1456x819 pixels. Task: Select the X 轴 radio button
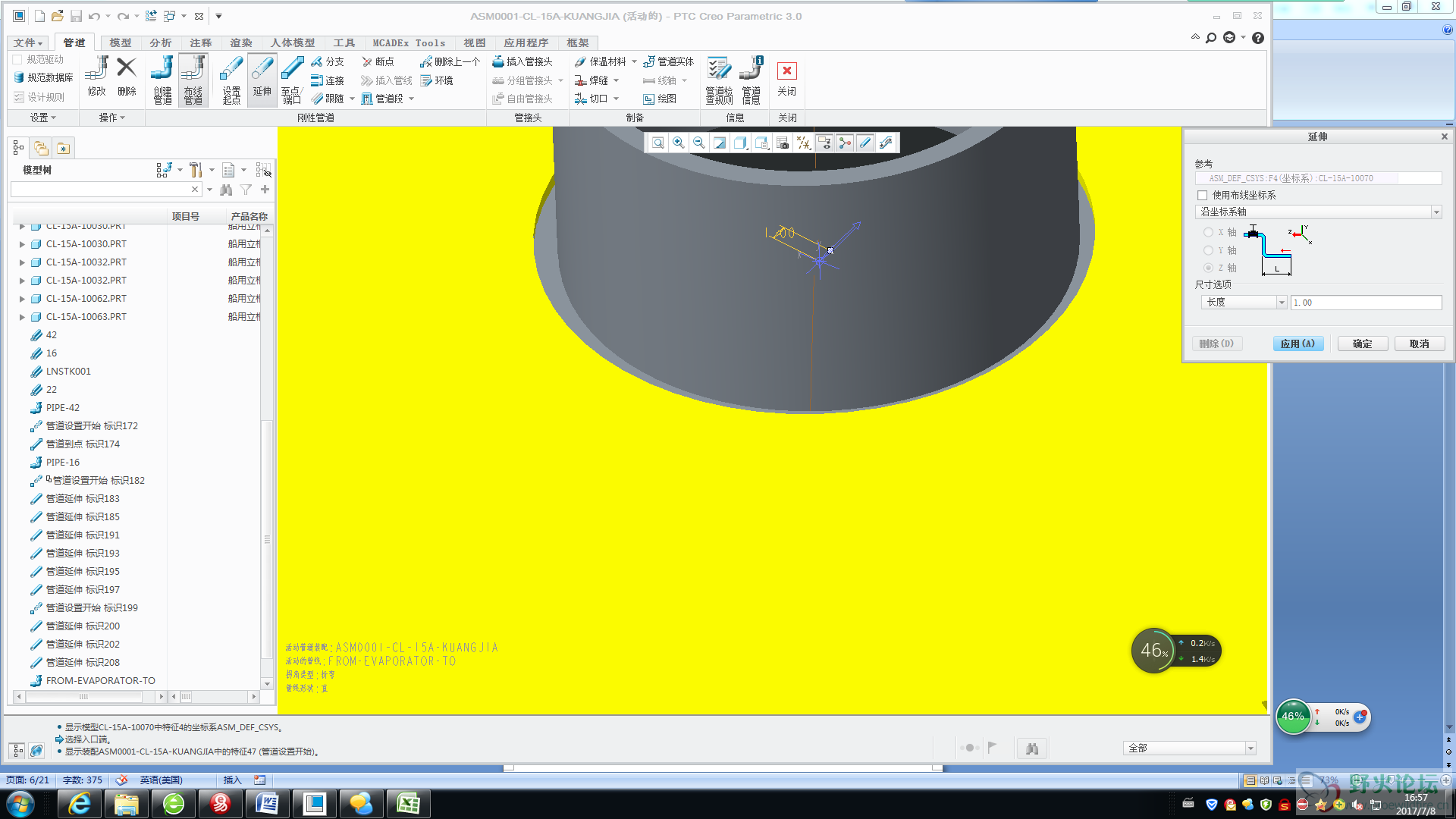[1208, 232]
